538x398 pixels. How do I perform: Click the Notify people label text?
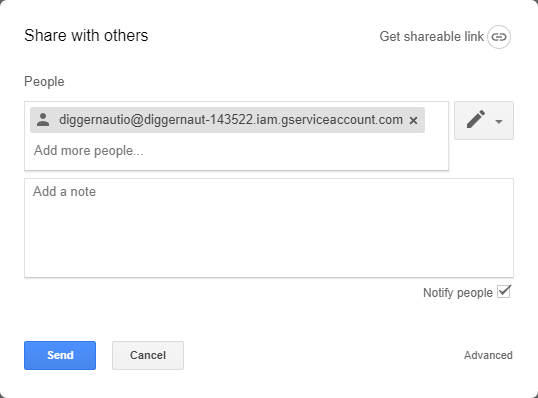coord(457,293)
